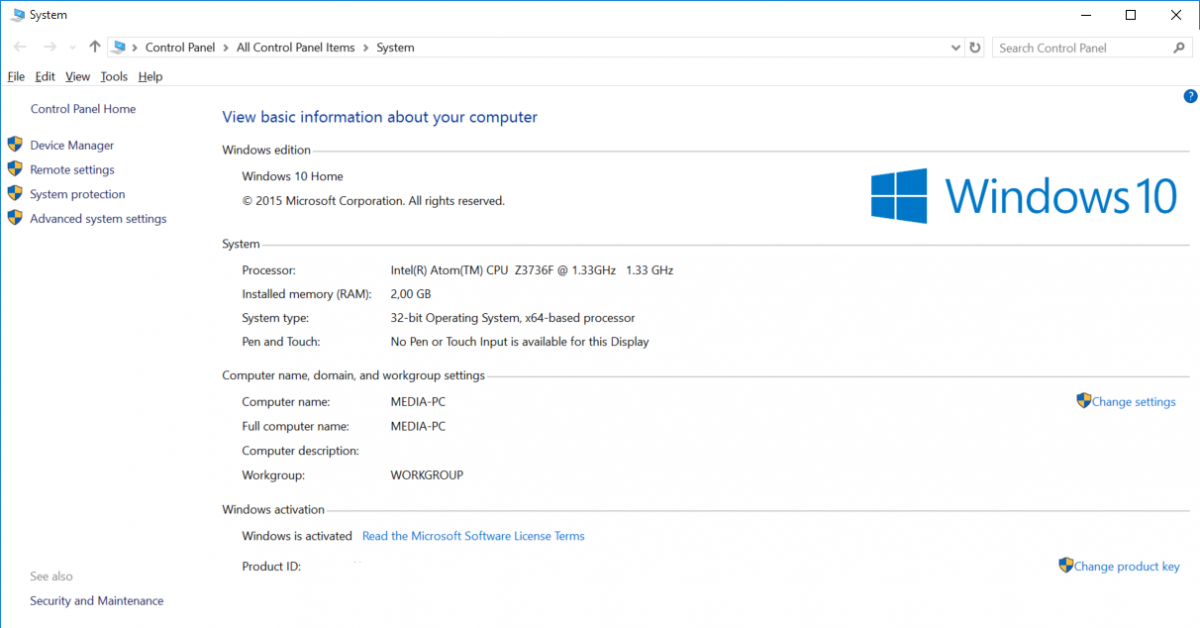Click computer name value MEDIA-PC
The image size is (1200, 628).
click(418, 402)
